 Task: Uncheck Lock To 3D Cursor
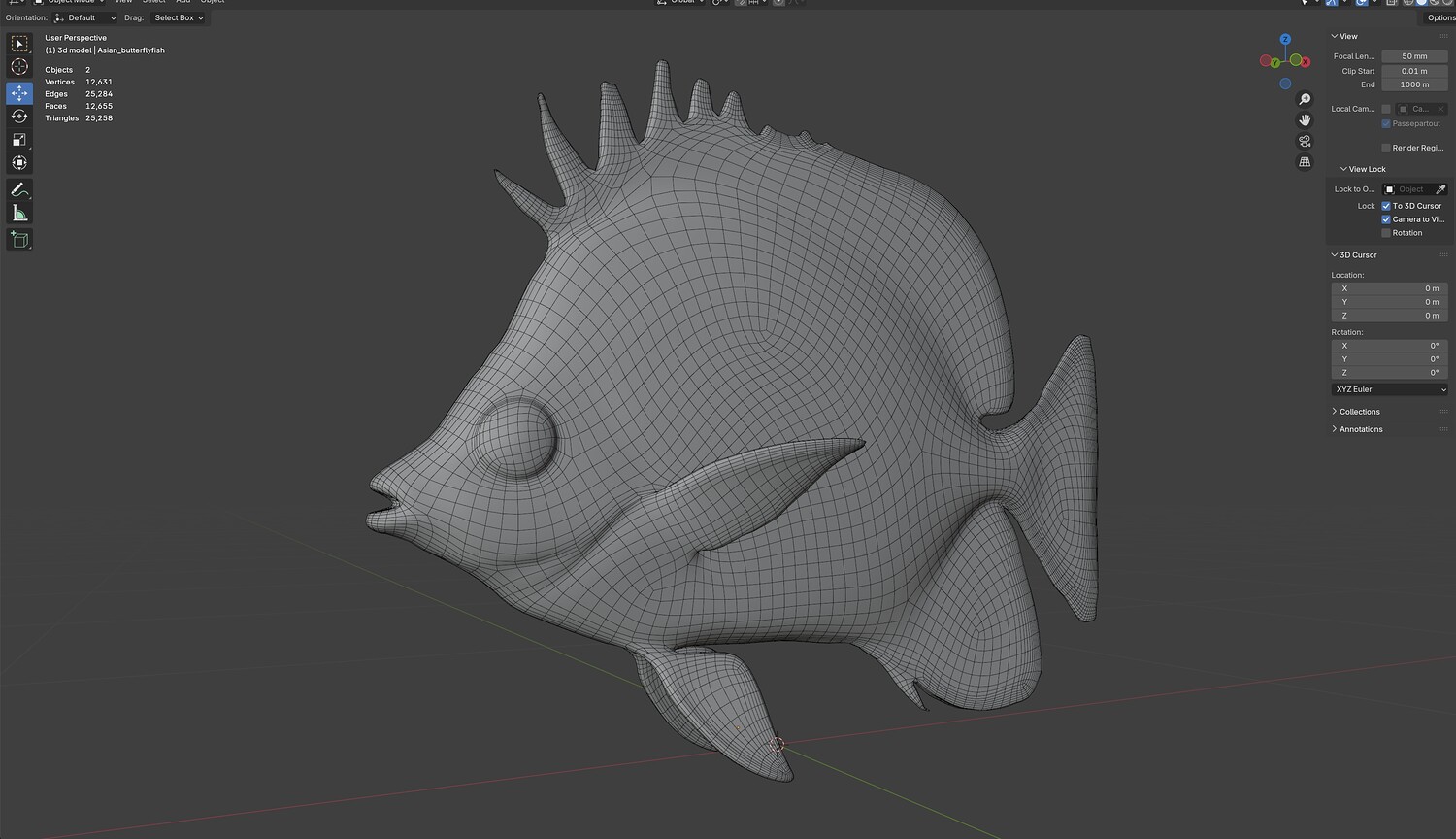click(x=1386, y=206)
